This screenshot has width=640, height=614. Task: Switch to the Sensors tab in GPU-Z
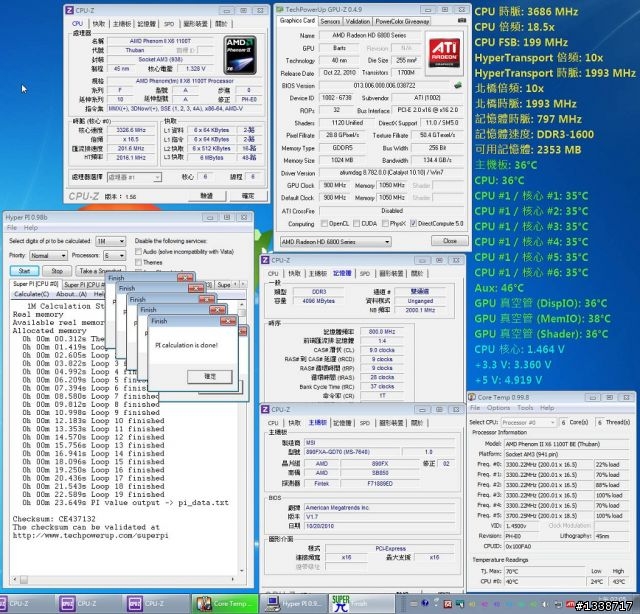tap(330, 21)
